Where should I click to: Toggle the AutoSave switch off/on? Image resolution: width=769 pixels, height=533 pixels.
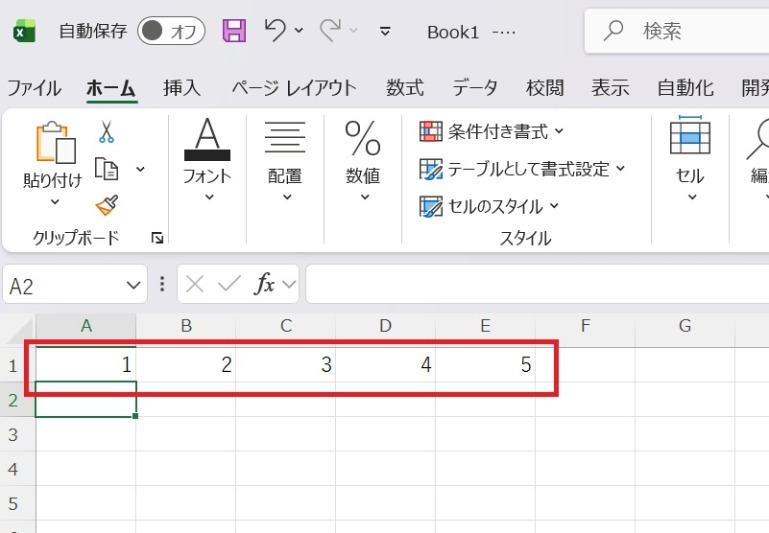(x=171, y=31)
